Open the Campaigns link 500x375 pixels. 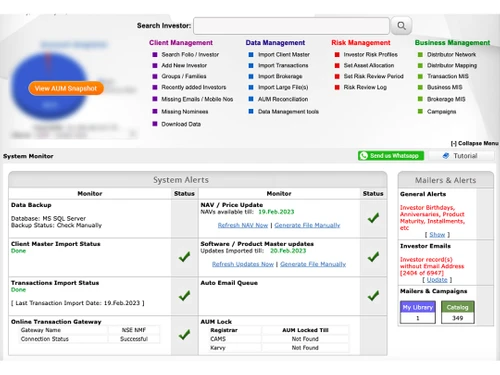coord(441,112)
